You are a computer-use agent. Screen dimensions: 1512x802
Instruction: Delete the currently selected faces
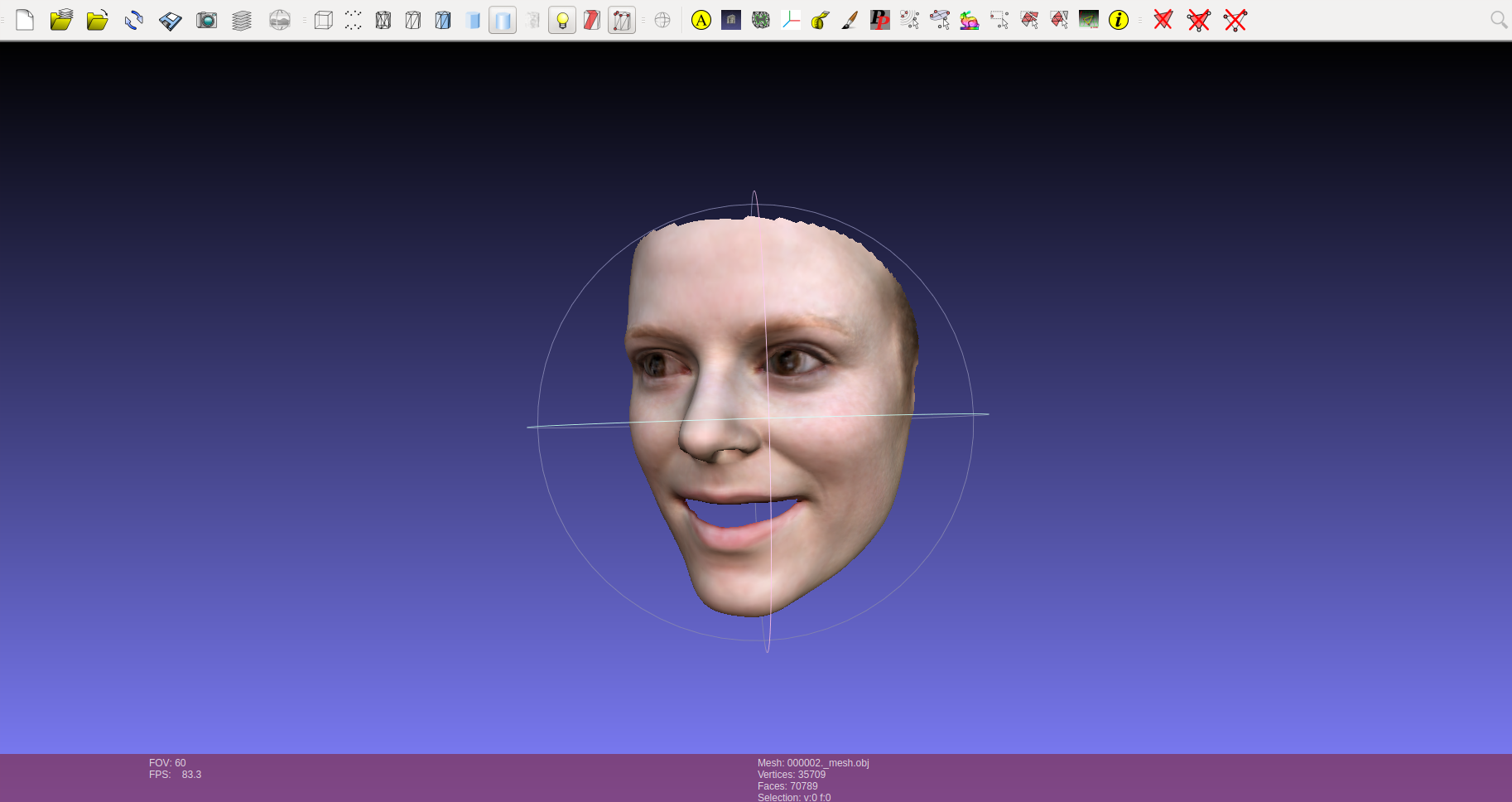[x=1162, y=20]
